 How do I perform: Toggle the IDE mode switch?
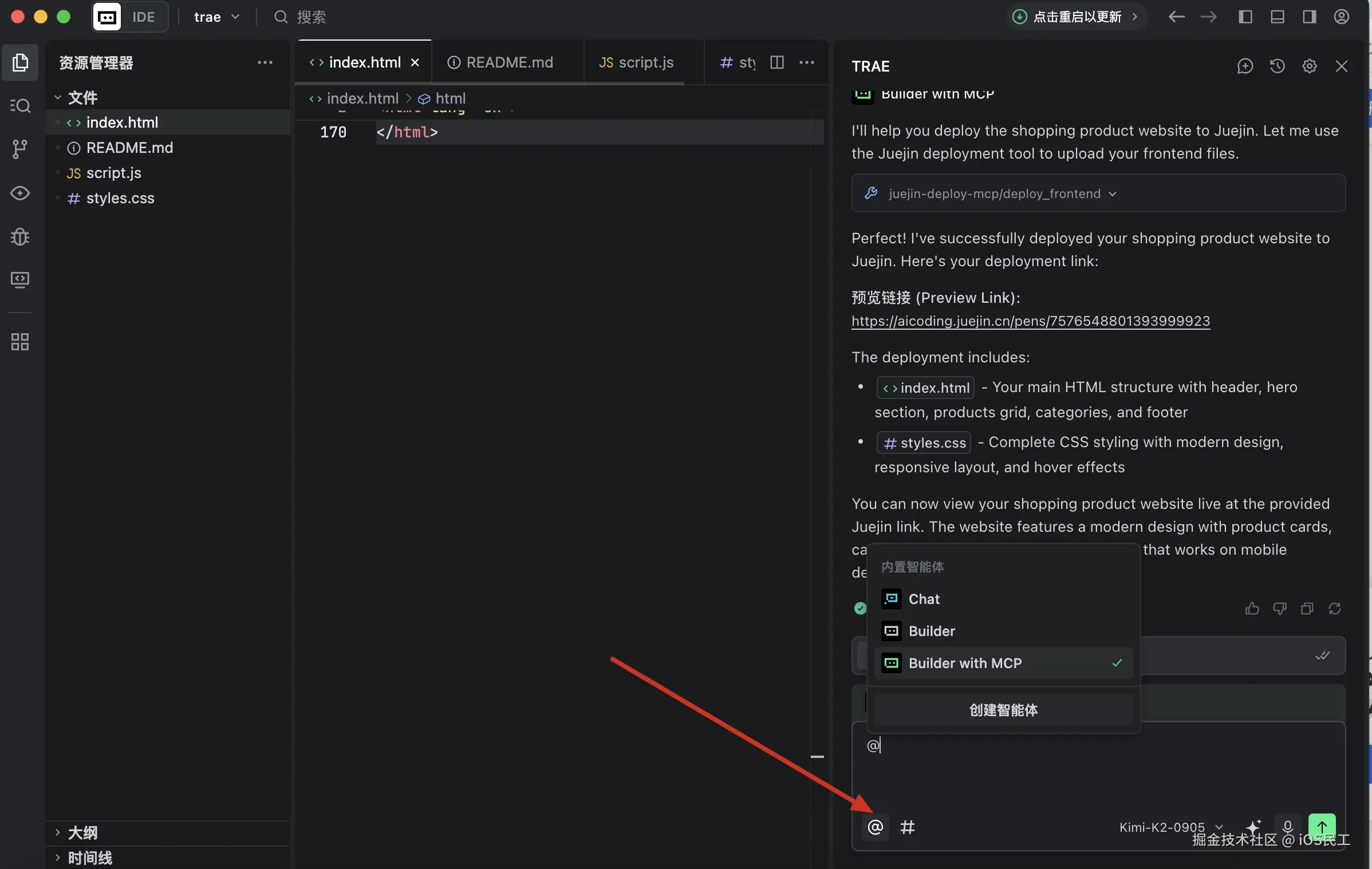tap(130, 17)
